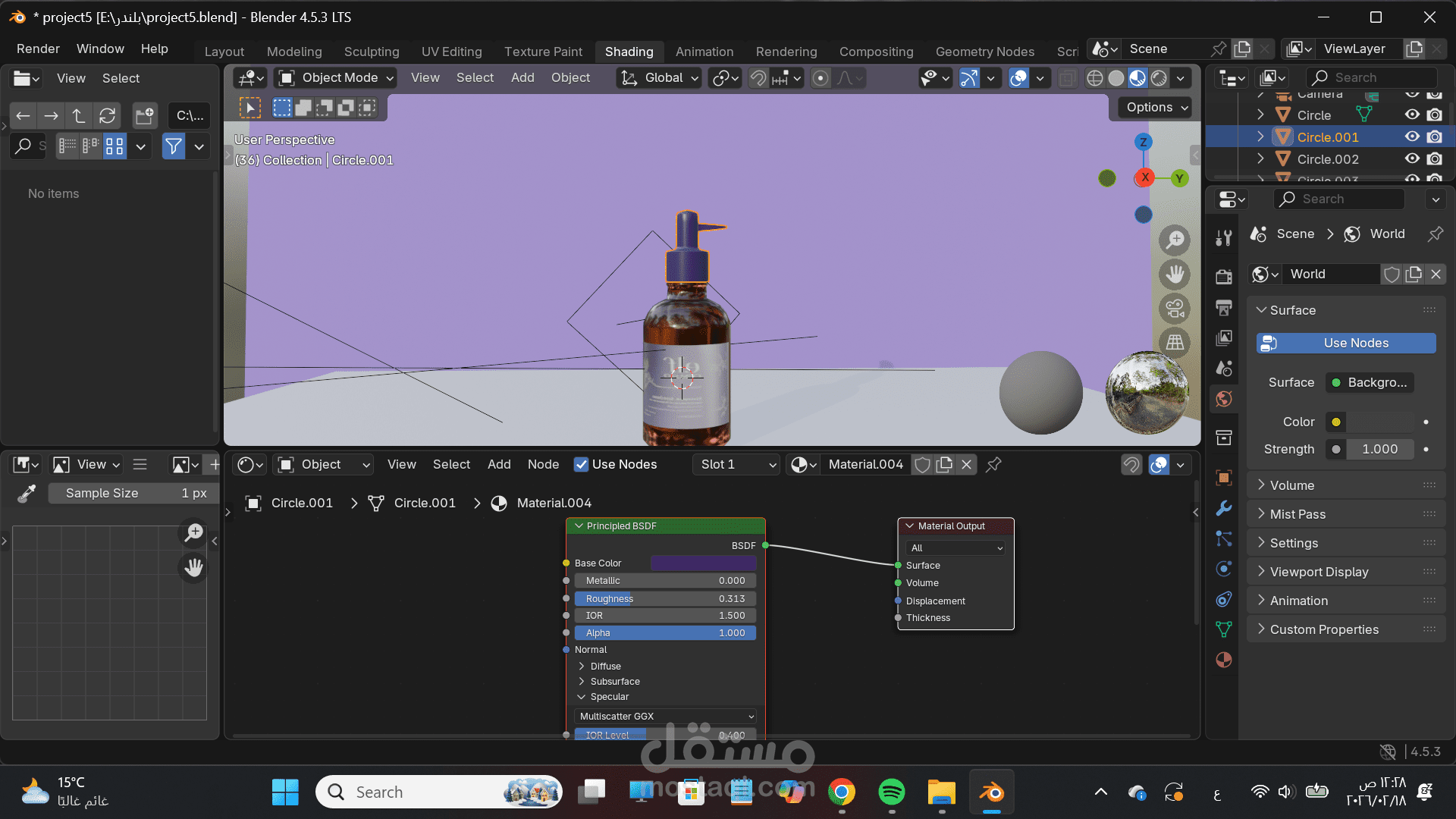1456x819 pixels.
Task: Hide Circle.001 in the viewport
Action: pos(1411,137)
